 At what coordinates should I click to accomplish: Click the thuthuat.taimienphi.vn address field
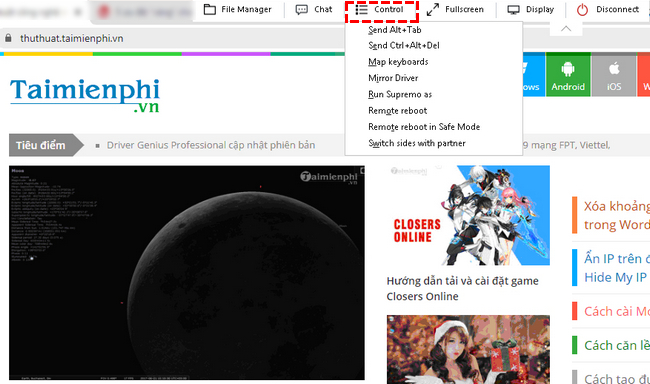[x=72, y=39]
